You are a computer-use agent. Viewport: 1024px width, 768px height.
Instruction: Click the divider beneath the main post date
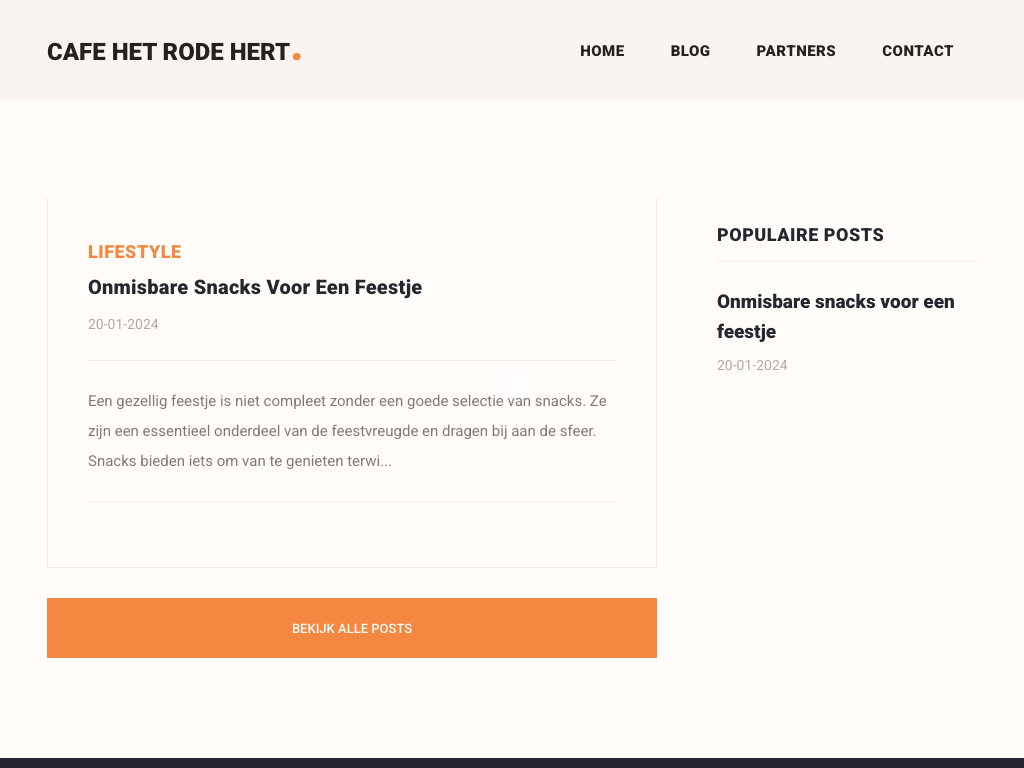(352, 360)
